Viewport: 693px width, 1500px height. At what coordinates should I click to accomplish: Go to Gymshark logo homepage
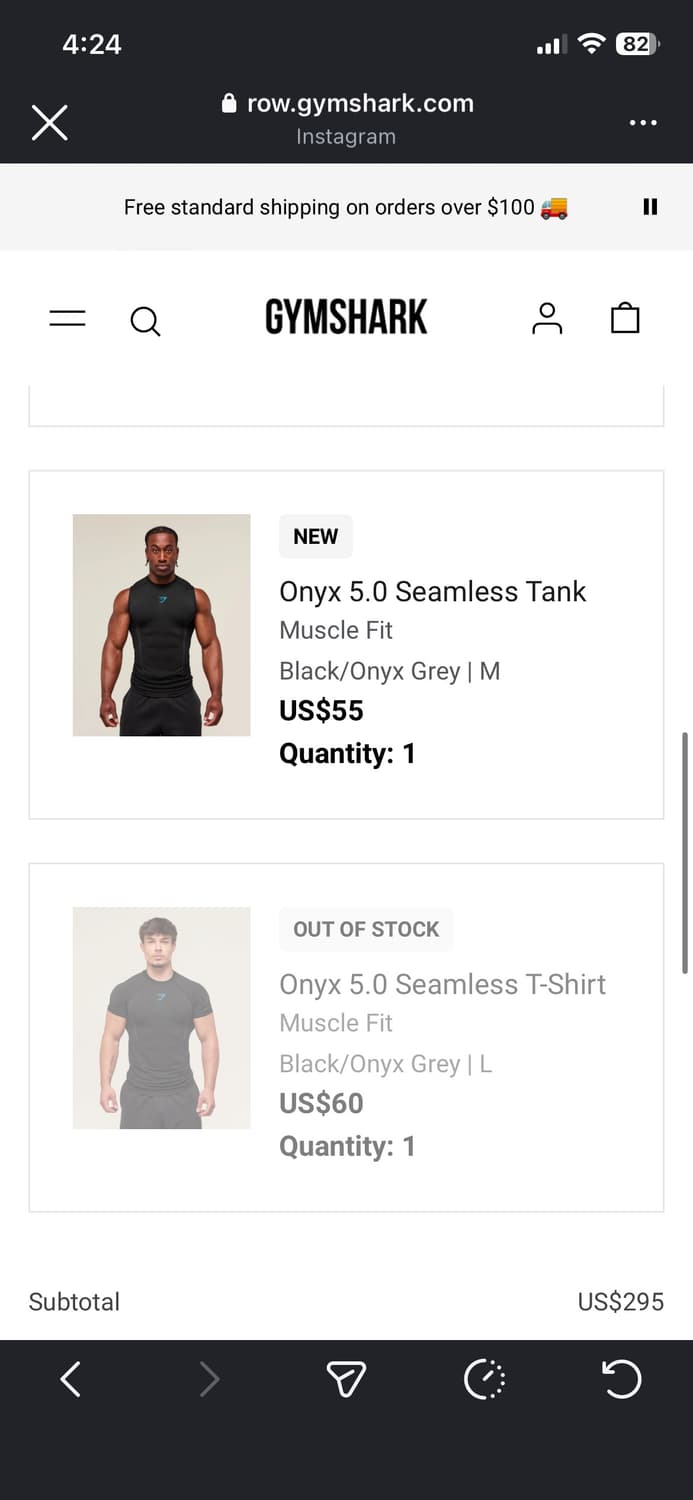pyautogui.click(x=346, y=317)
